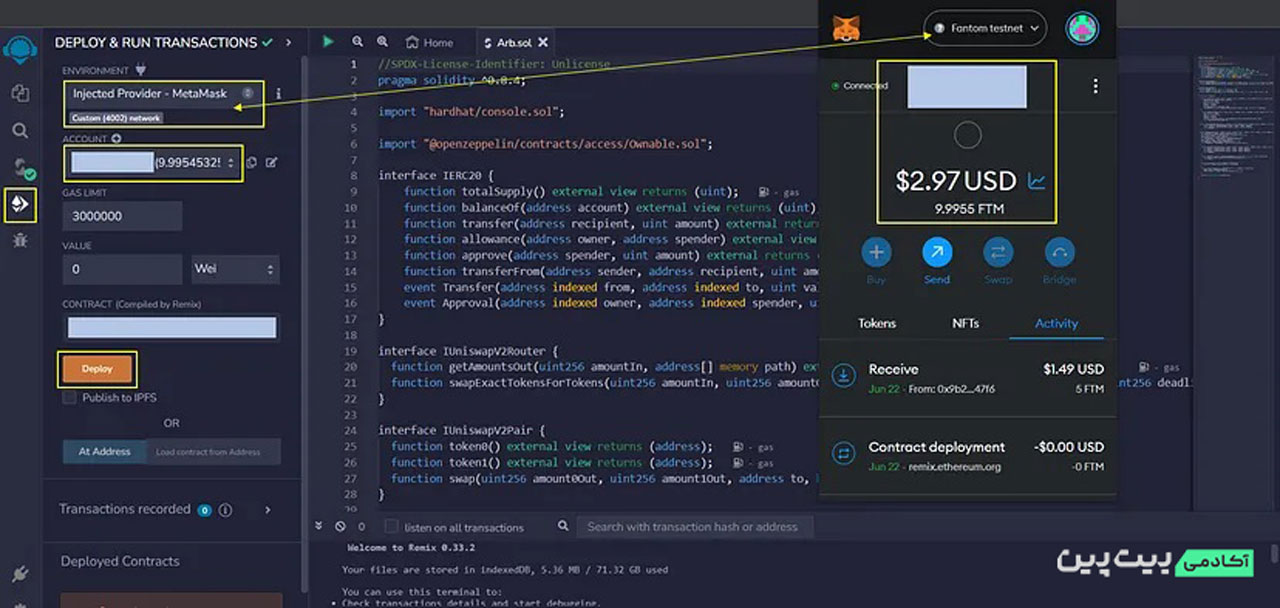Click the environment info icon
Viewport: 1280px width, 608px height.
click(279, 93)
